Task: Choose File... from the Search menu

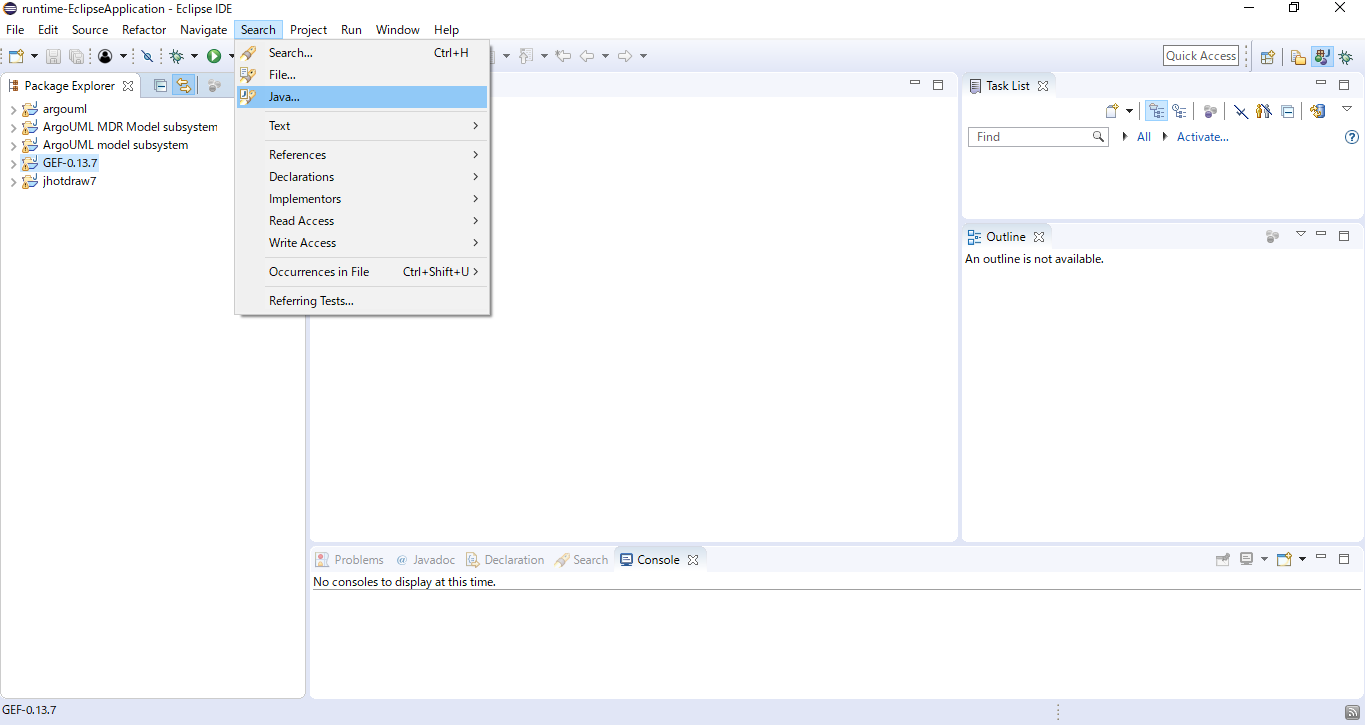Action: 362,75
